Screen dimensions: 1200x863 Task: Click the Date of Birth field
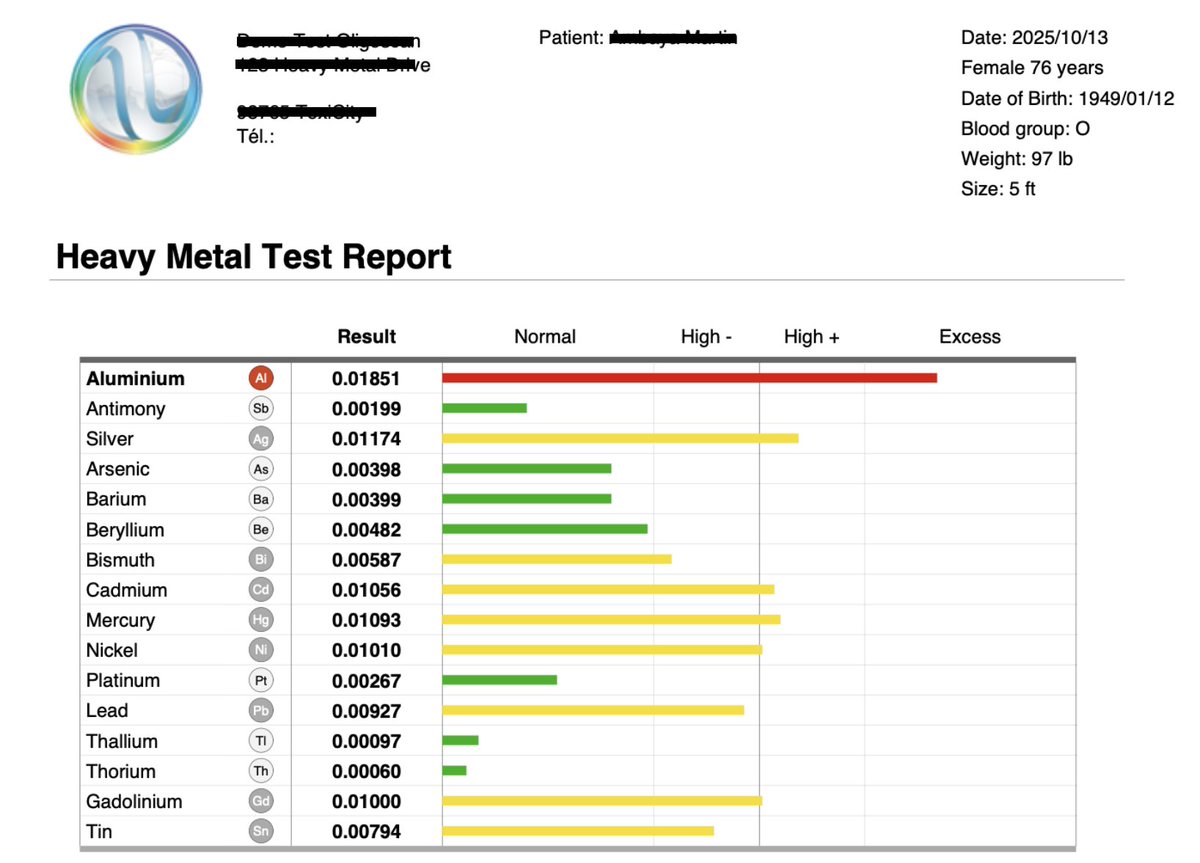1066,99
